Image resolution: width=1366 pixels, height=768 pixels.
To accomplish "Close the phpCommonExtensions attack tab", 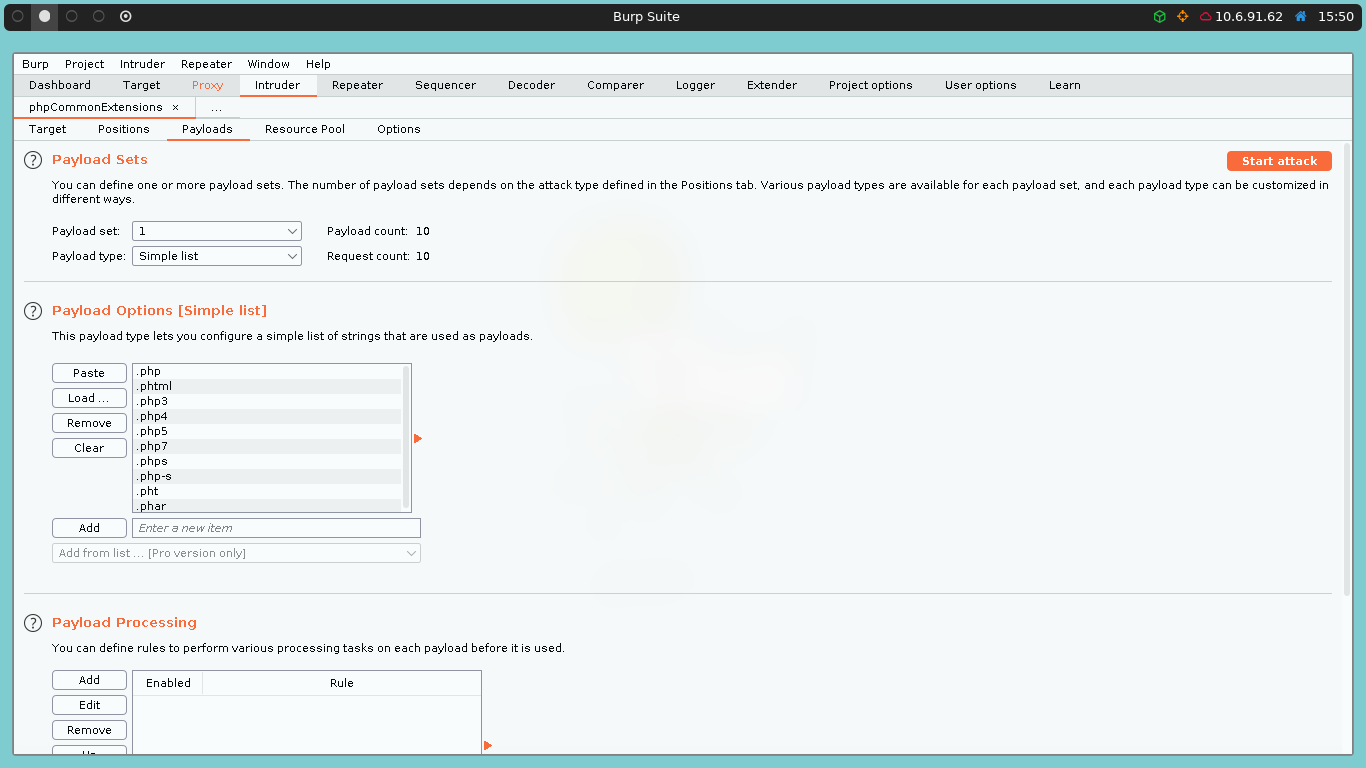I will click(176, 107).
